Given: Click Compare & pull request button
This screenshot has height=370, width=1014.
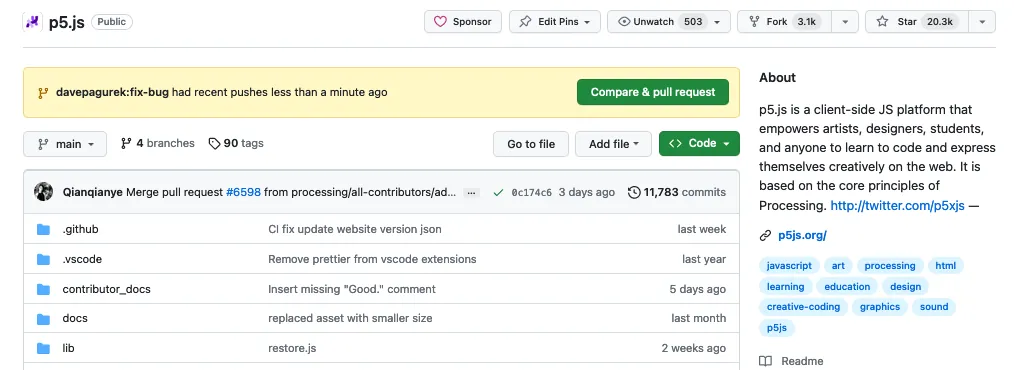Looking at the screenshot, I should click(653, 92).
